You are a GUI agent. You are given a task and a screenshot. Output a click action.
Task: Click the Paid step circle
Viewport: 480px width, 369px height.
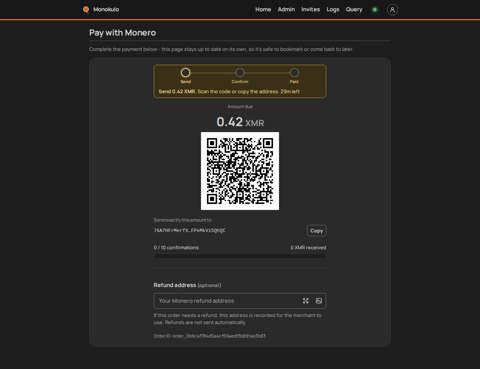pyautogui.click(x=294, y=73)
